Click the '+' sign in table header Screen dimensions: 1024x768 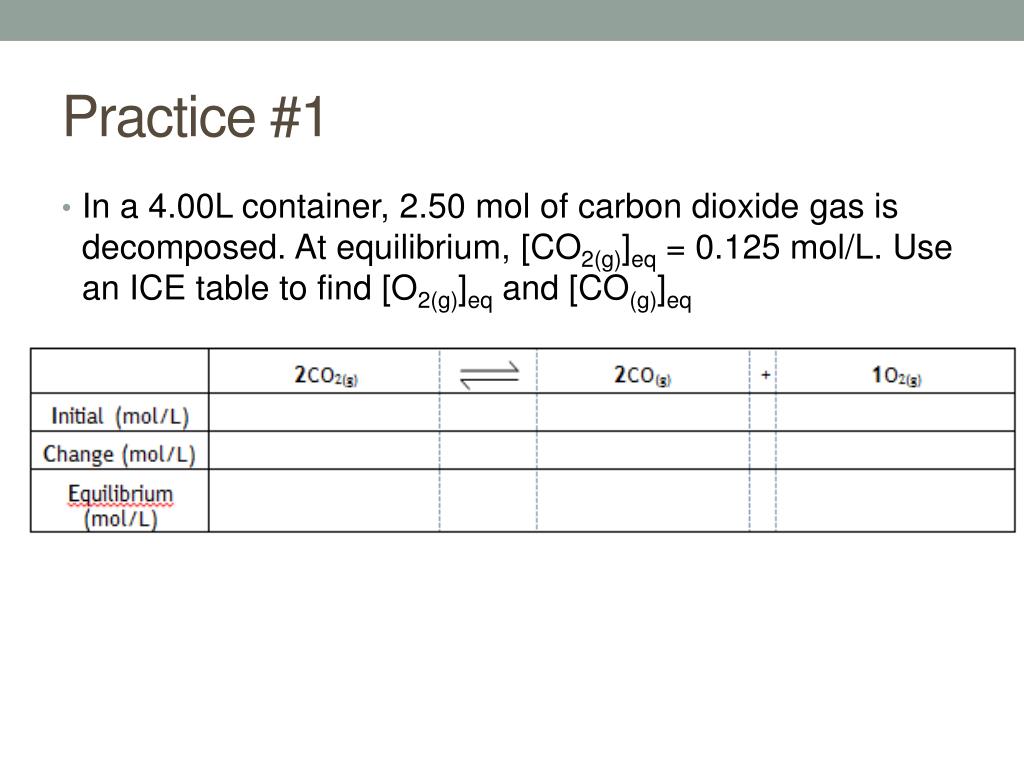pyautogui.click(x=765, y=375)
